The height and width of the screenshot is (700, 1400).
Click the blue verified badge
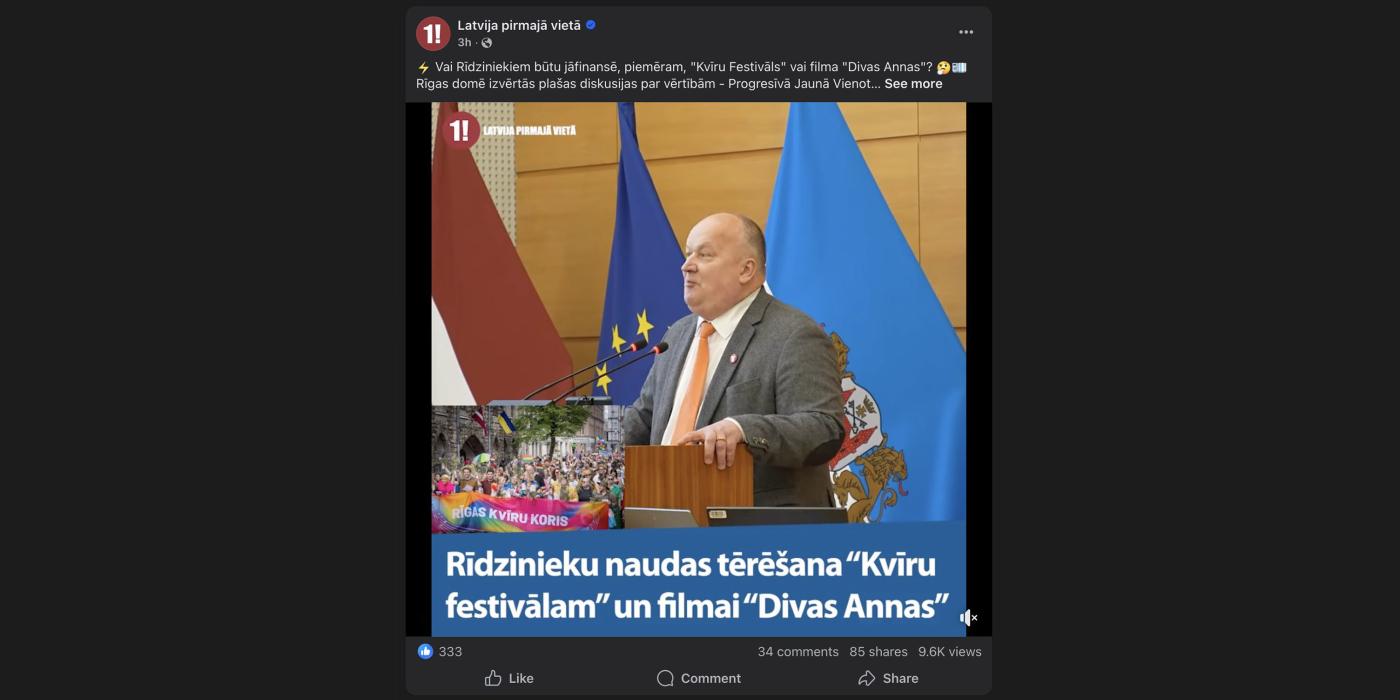[x=590, y=25]
